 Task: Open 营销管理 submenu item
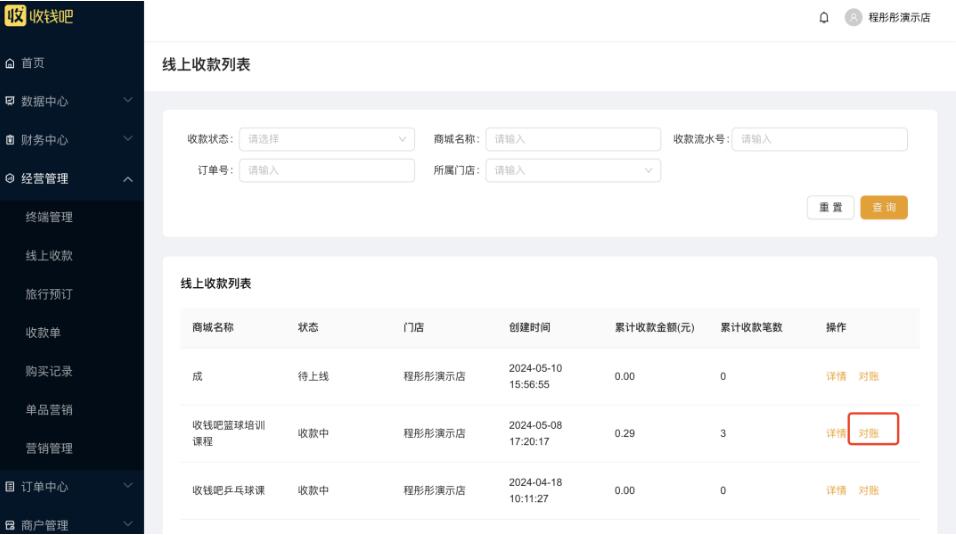click(x=49, y=448)
